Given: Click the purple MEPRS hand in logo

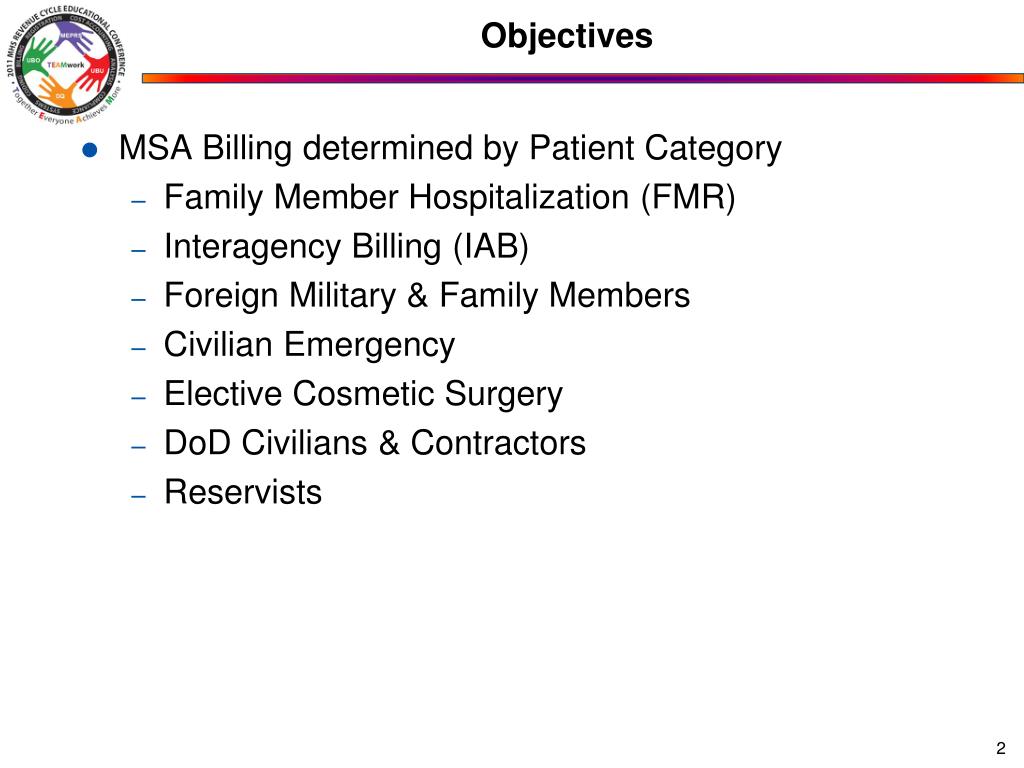Looking at the screenshot, I should [x=74, y=37].
